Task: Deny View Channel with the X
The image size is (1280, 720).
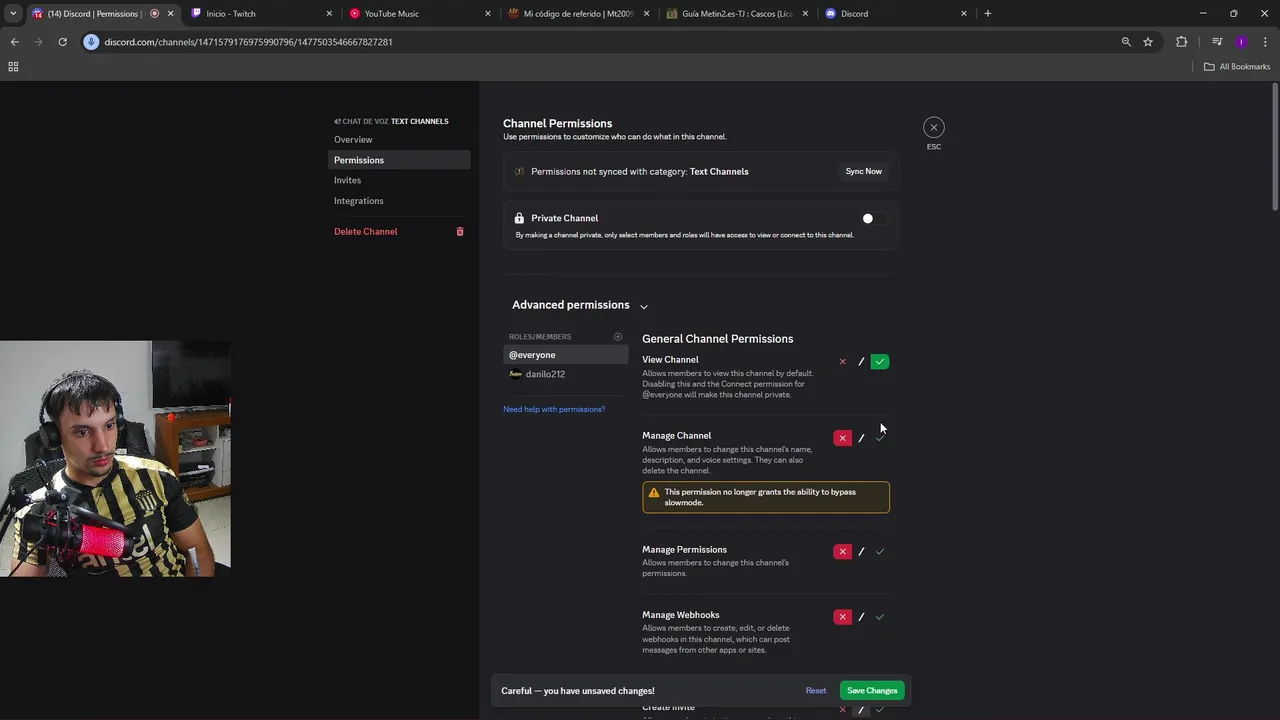Action: (842, 361)
